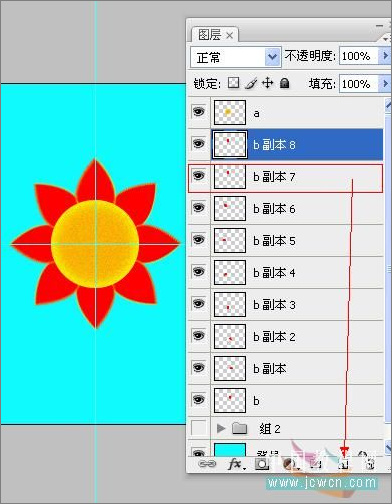
Task: Edit the 不透明度 100% field
Action: point(358,56)
